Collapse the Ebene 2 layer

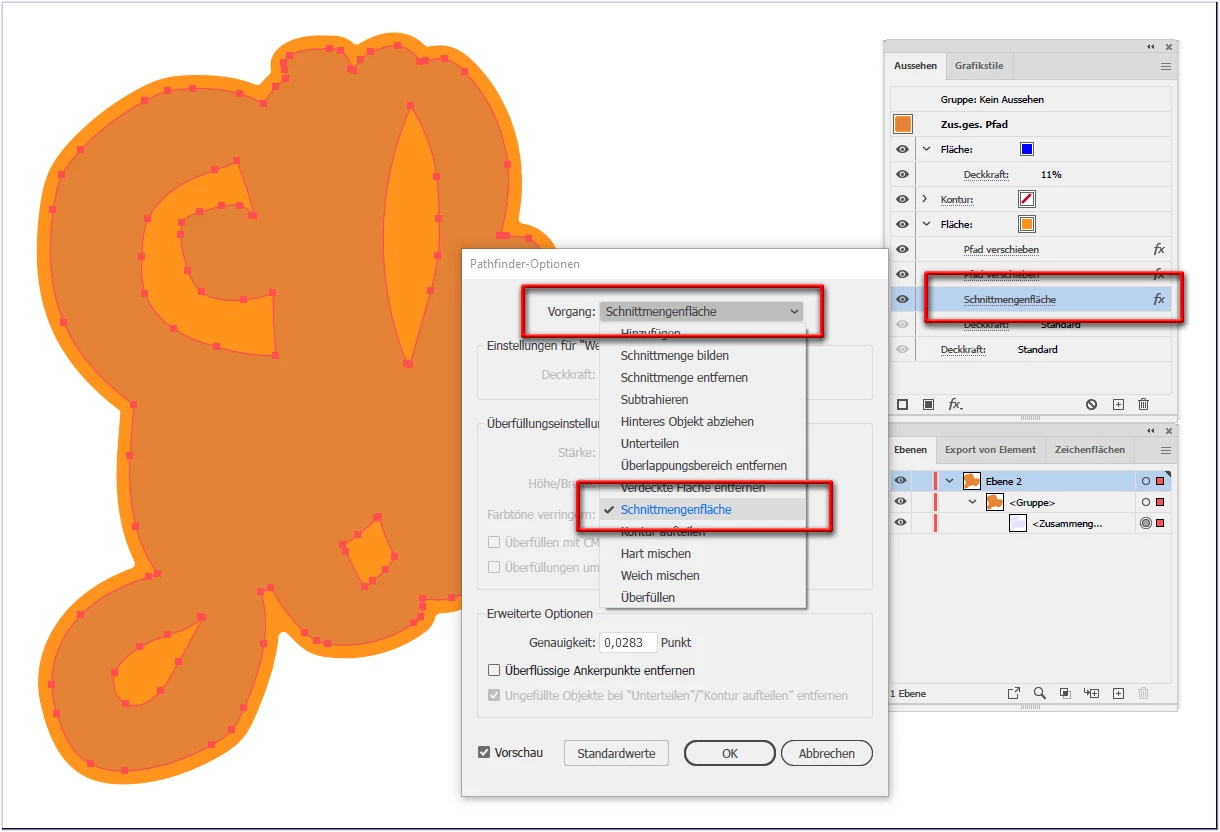coord(949,481)
